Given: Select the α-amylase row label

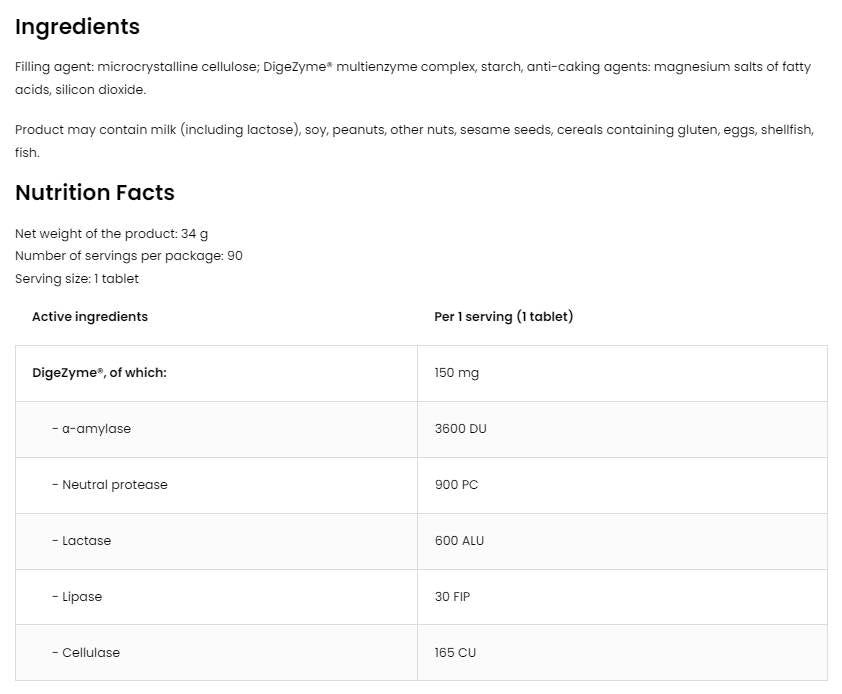Looking at the screenshot, I should pyautogui.click(x=91, y=429).
